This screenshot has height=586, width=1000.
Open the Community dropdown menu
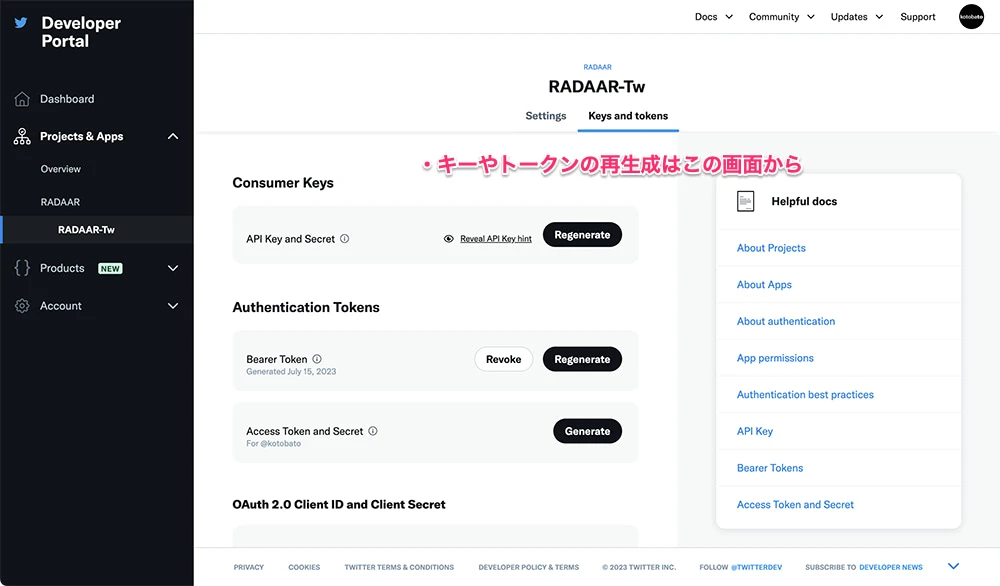781,17
